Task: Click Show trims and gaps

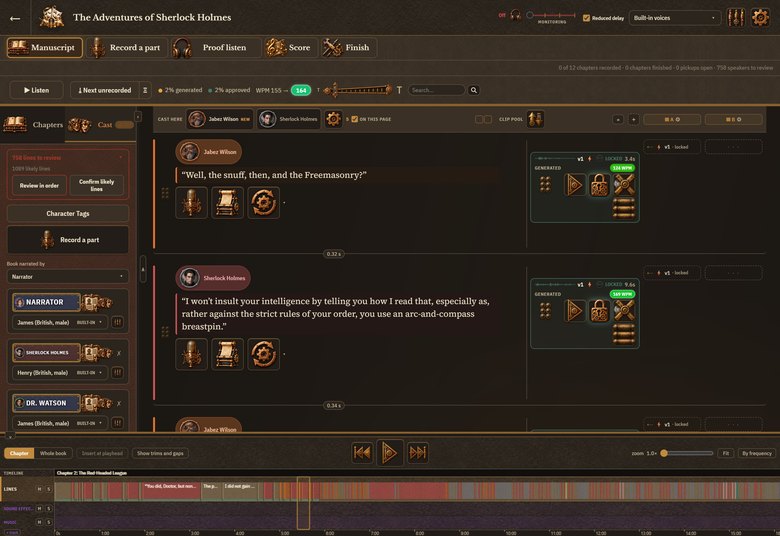Action: click(160, 453)
